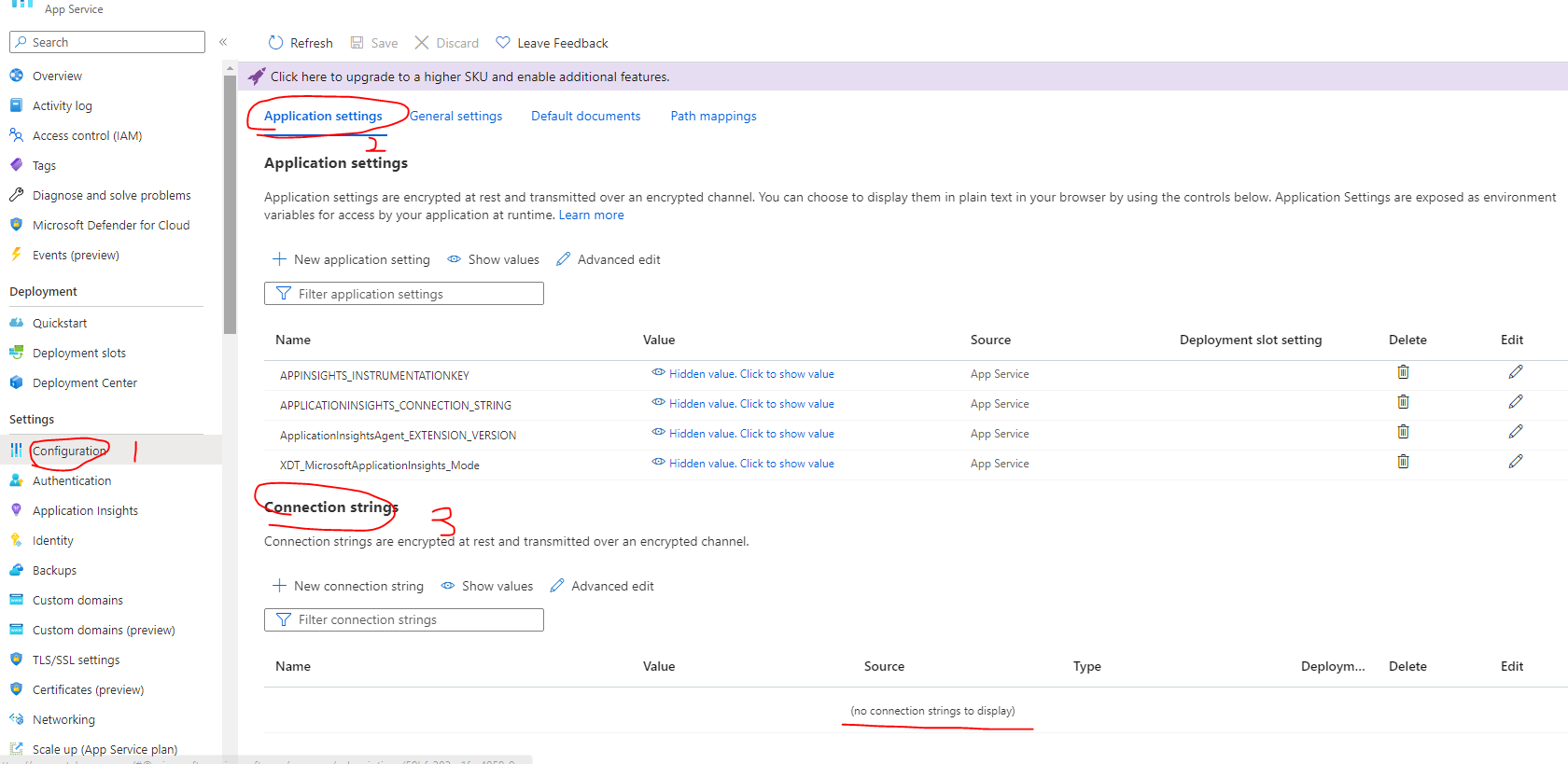Click New application setting button
This screenshot has height=764, width=1568.
[x=351, y=259]
